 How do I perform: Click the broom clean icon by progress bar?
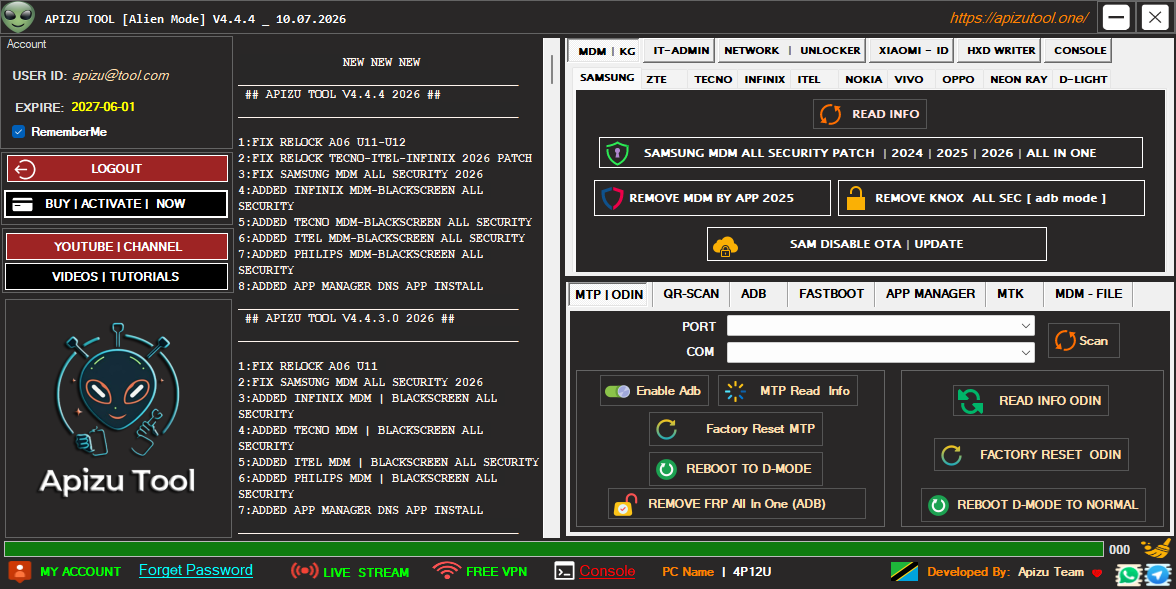pos(1155,550)
